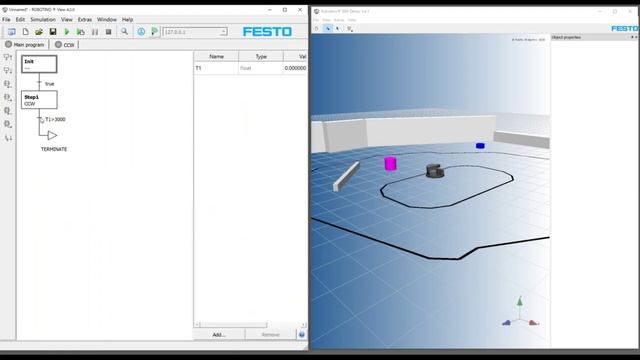Screen dimensions: 640x360
Task: Open the Edit menu in Robotino View
Action: (20, 20)
